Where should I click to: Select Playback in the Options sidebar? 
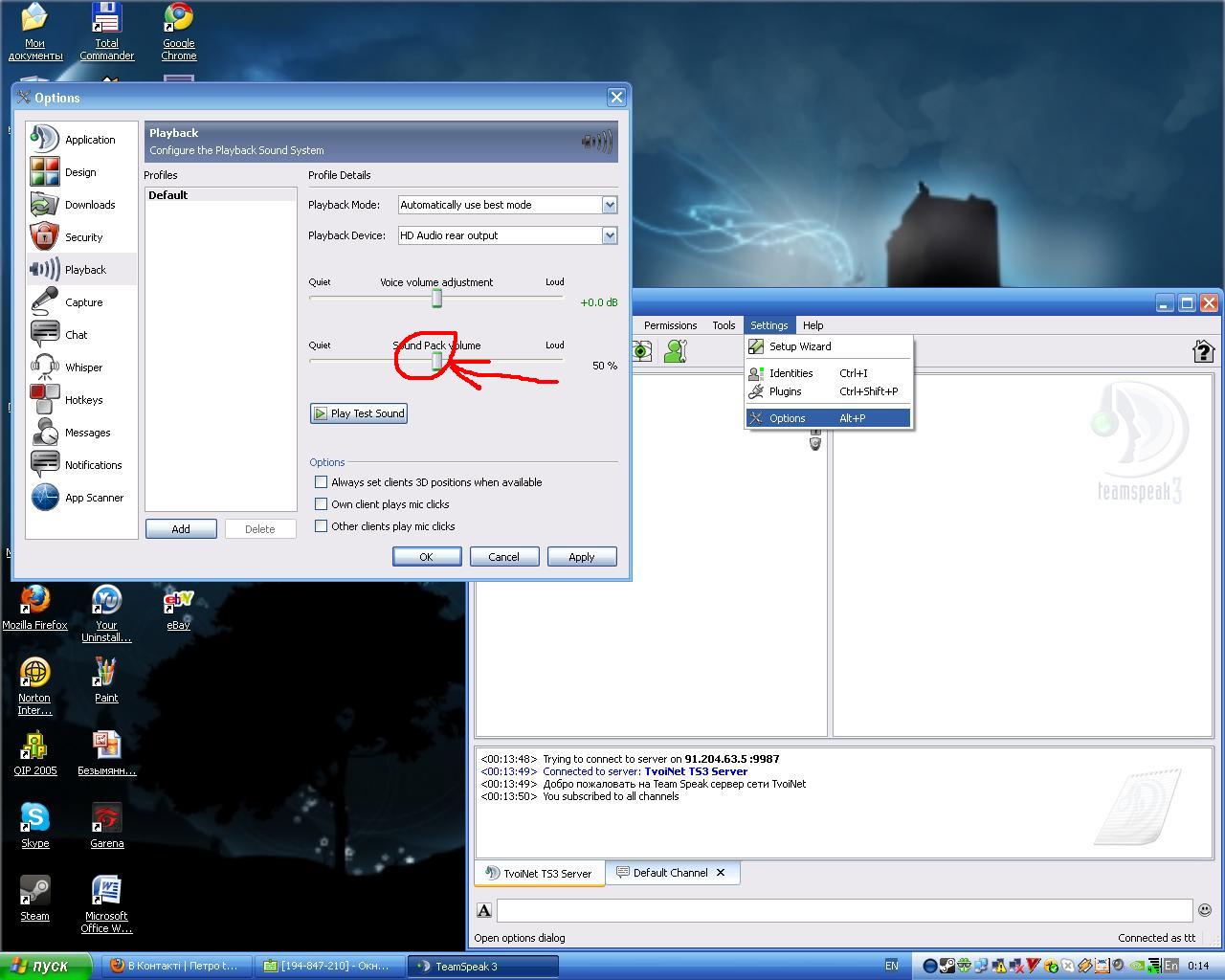point(81,270)
